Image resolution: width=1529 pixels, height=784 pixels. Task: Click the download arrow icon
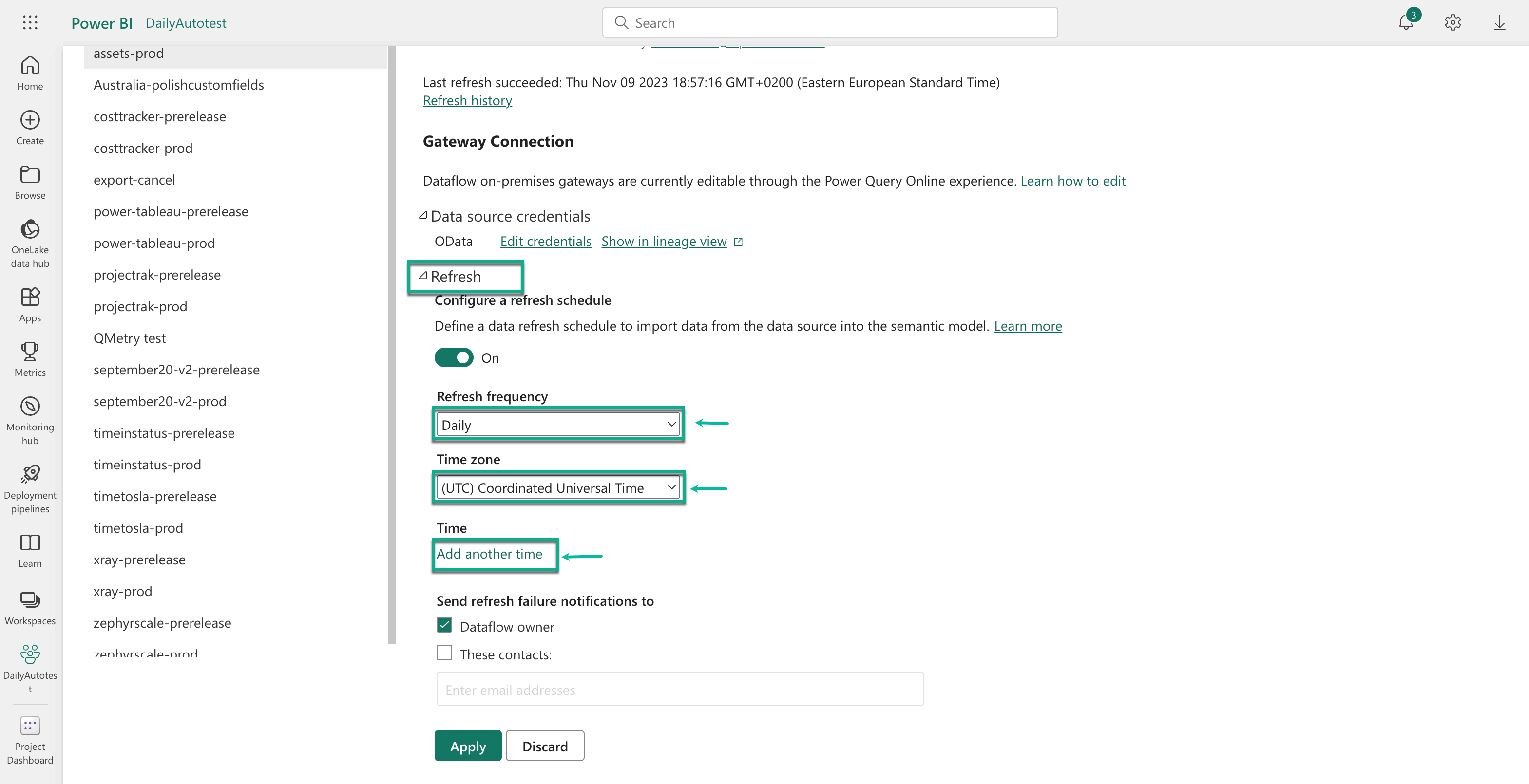pos(1499,22)
